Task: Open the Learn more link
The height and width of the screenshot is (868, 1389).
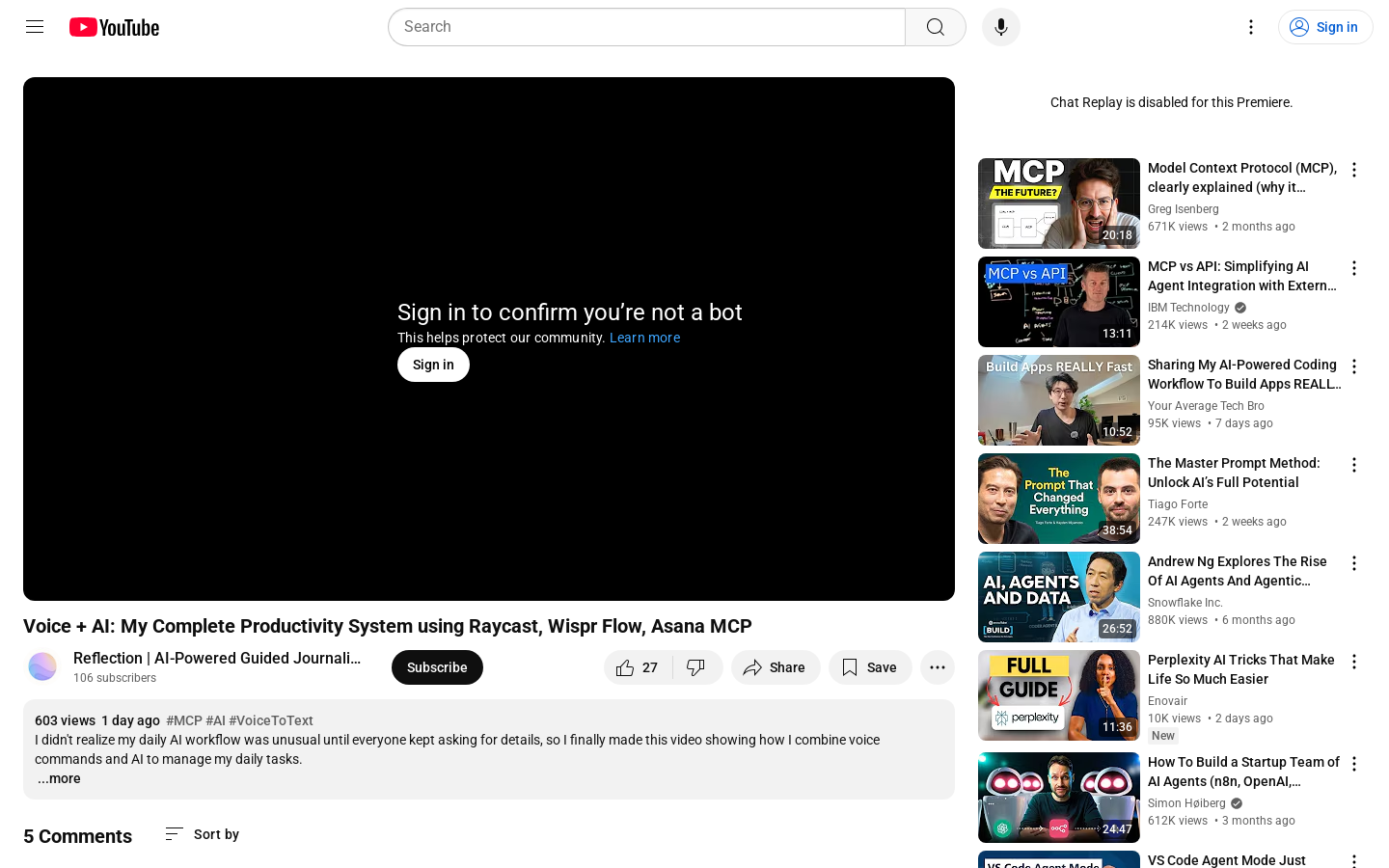Action: pyautogui.click(x=644, y=338)
